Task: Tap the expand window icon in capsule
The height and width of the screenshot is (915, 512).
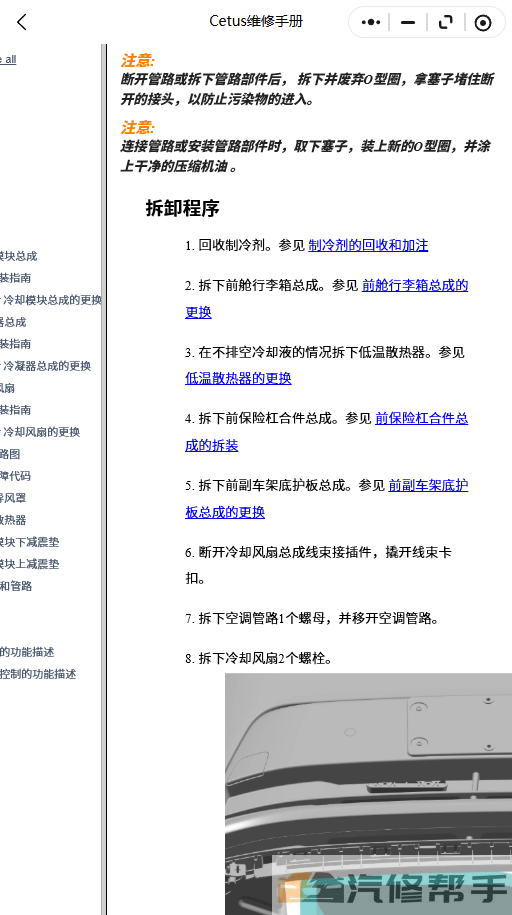Action: click(445, 23)
